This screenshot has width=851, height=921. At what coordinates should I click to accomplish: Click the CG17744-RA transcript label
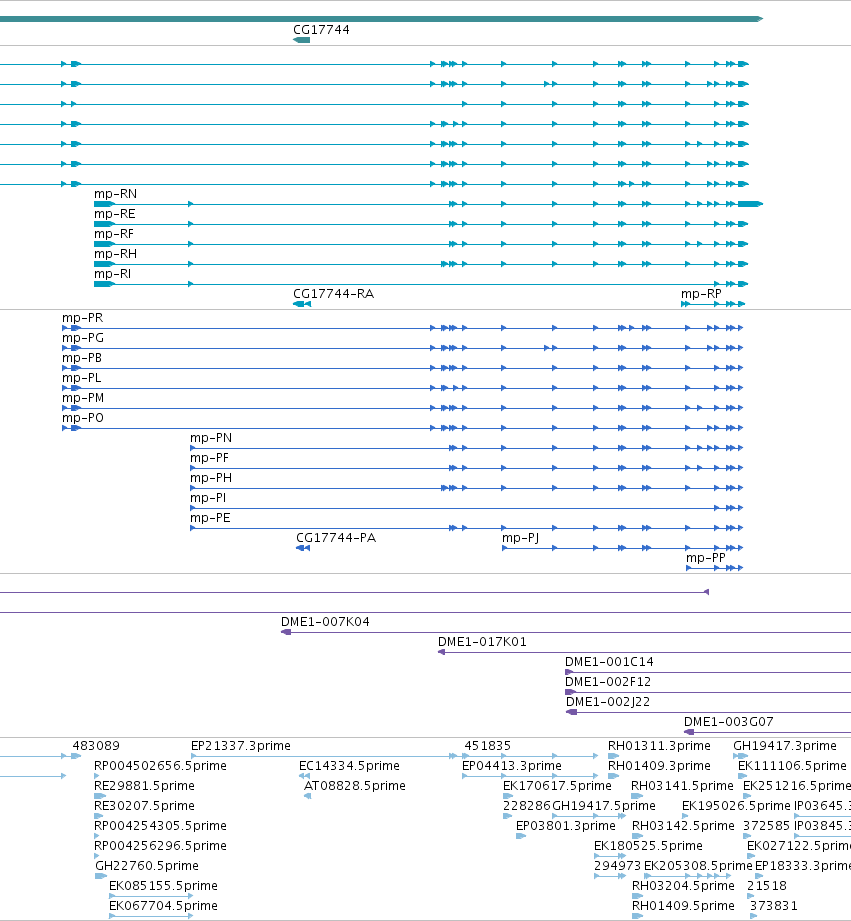click(x=334, y=294)
